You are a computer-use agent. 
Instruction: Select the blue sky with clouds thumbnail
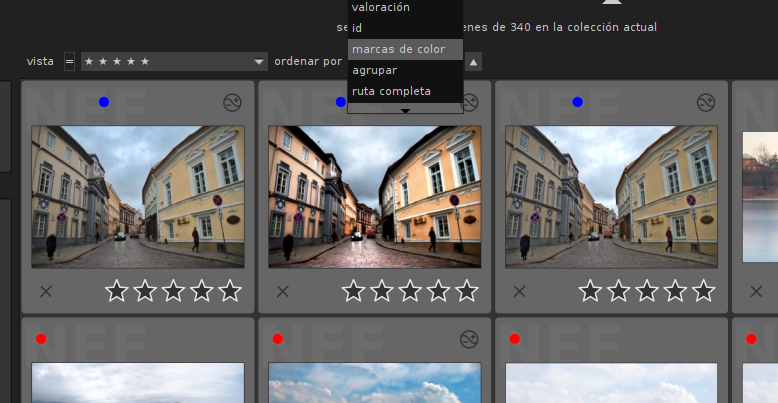(x=375, y=383)
